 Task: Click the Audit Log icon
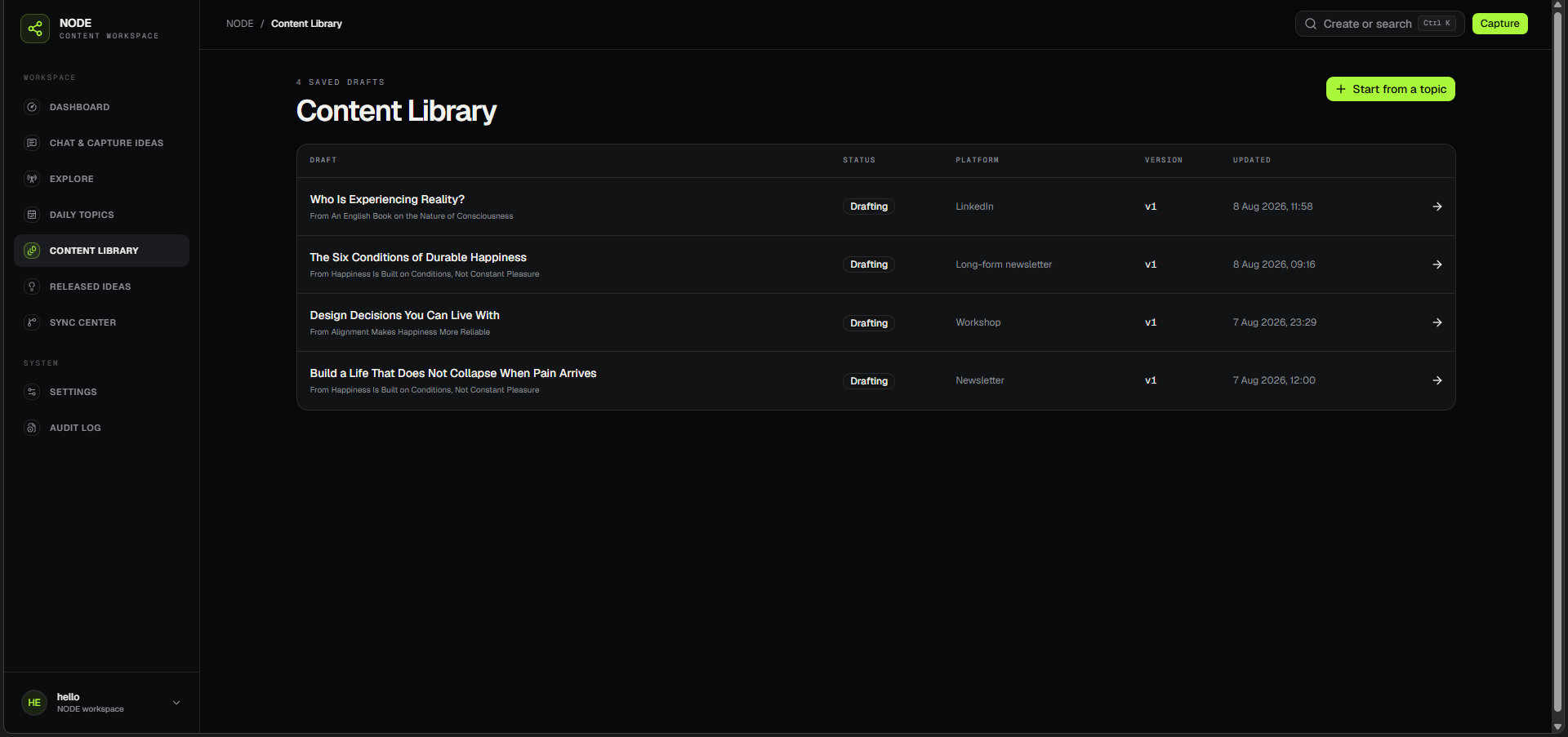(x=32, y=428)
